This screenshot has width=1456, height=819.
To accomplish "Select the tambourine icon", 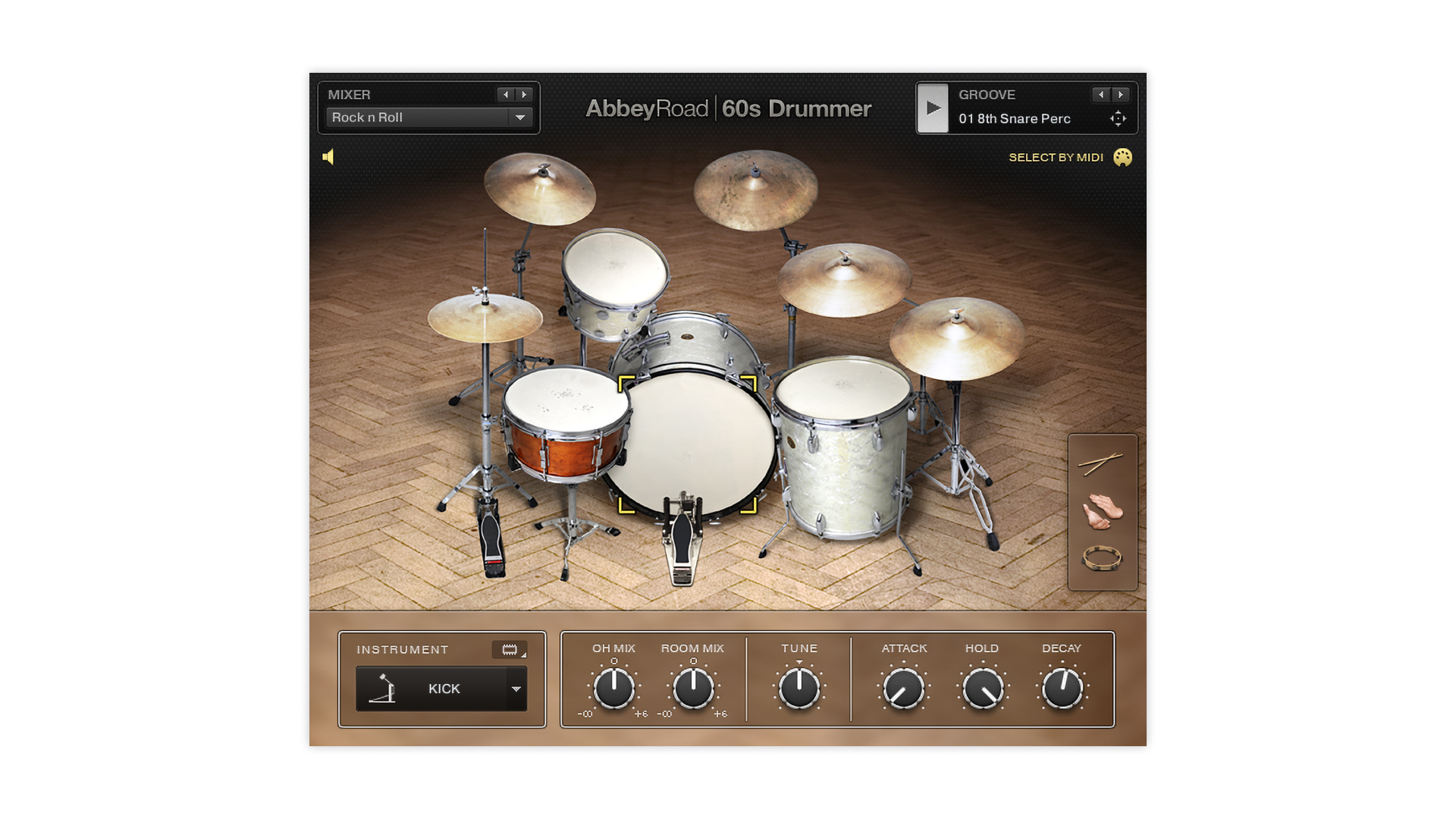I will coord(1102,559).
